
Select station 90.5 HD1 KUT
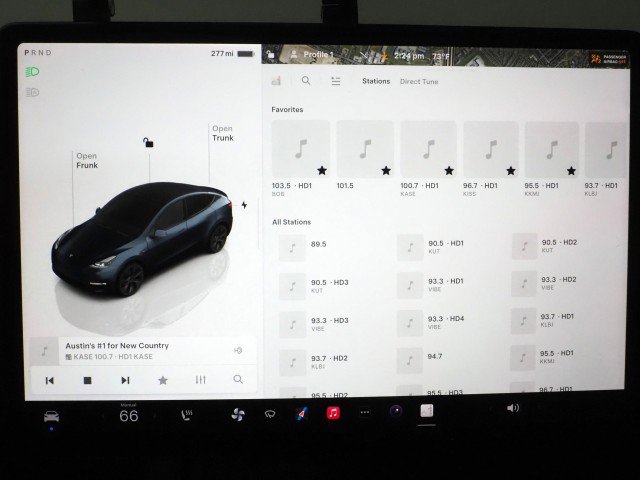click(x=431, y=247)
